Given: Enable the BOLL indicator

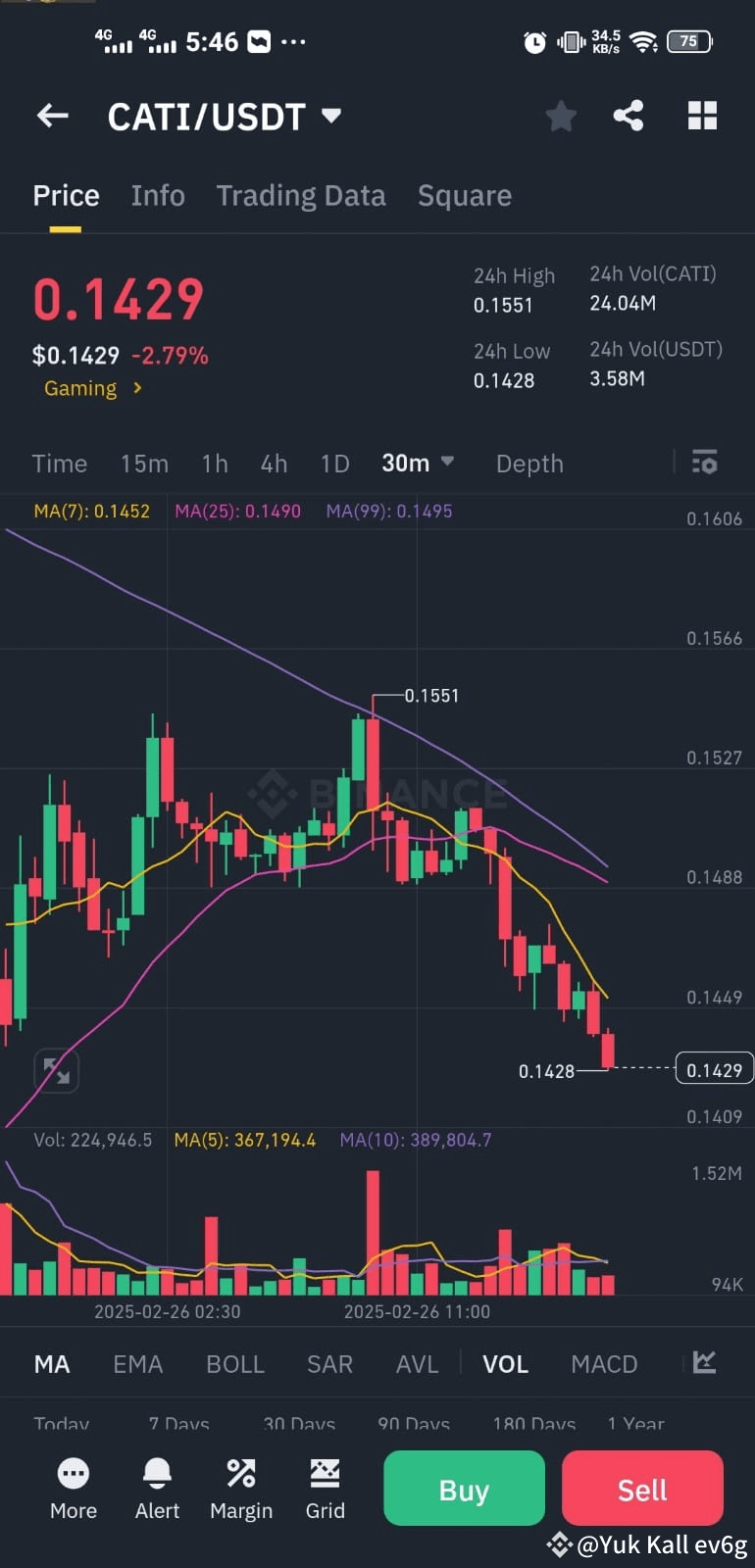Looking at the screenshot, I should click(235, 1363).
